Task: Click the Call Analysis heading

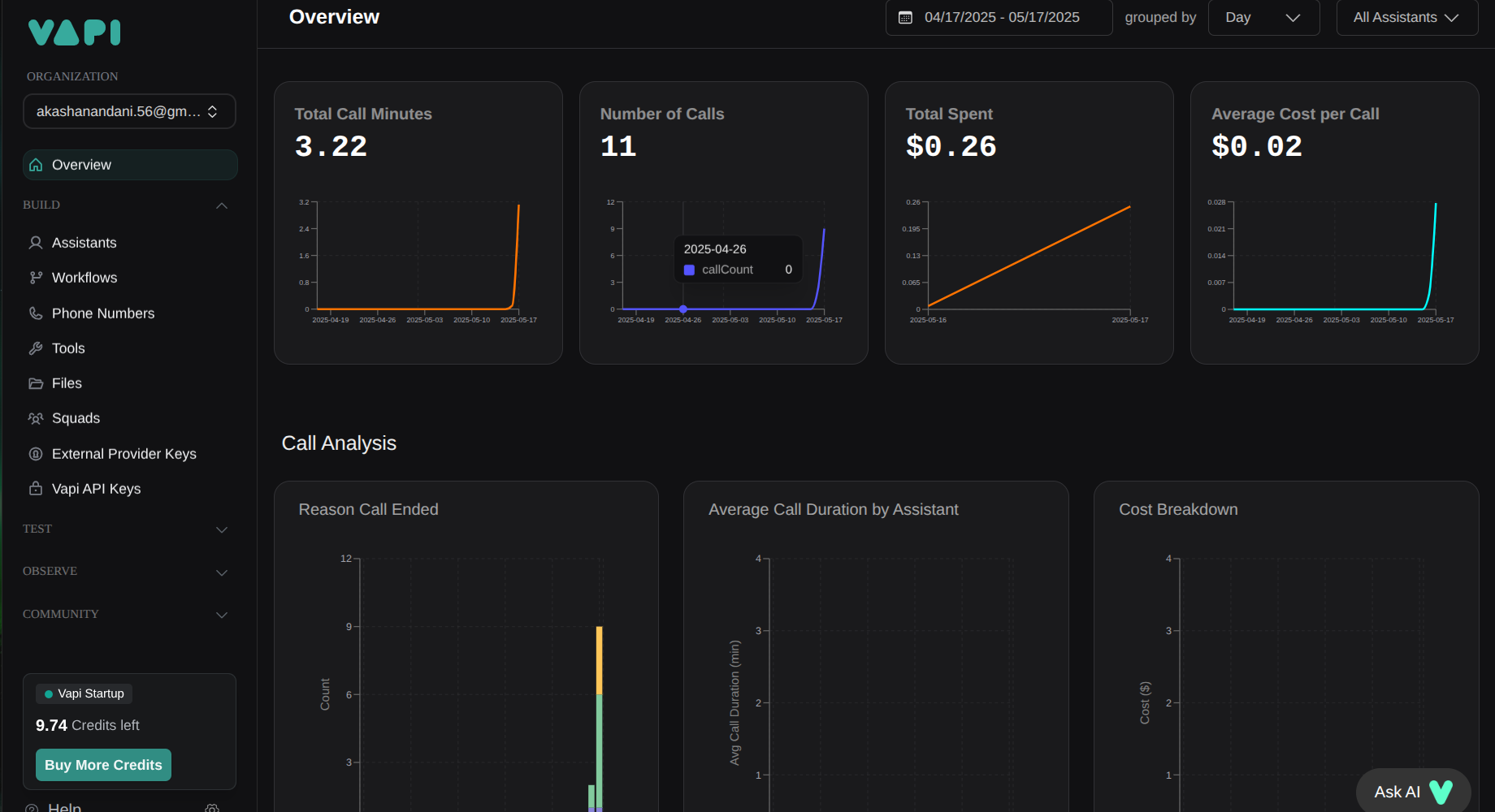Action: 339,443
